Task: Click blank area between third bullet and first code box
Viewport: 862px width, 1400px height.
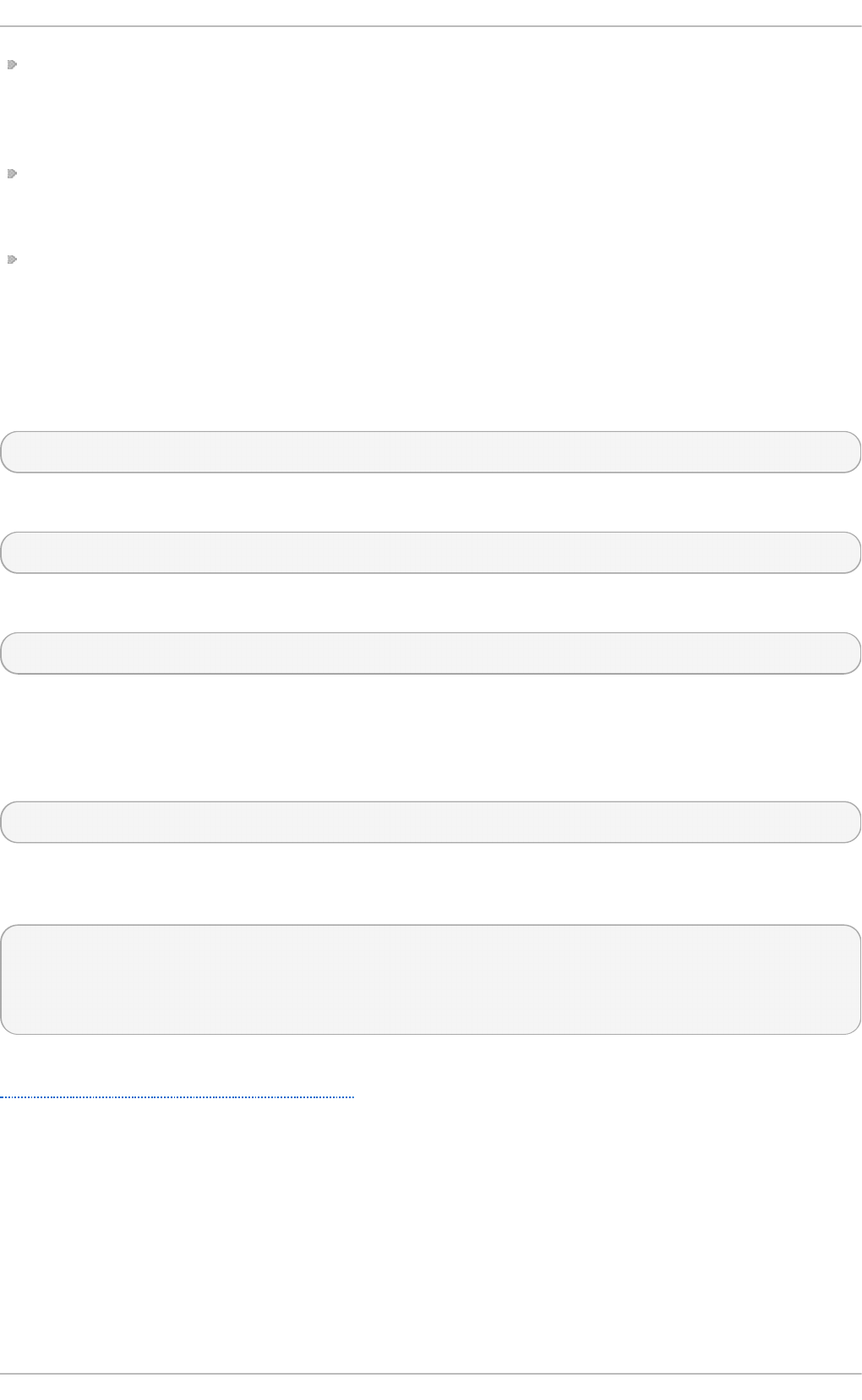Action: (x=431, y=355)
